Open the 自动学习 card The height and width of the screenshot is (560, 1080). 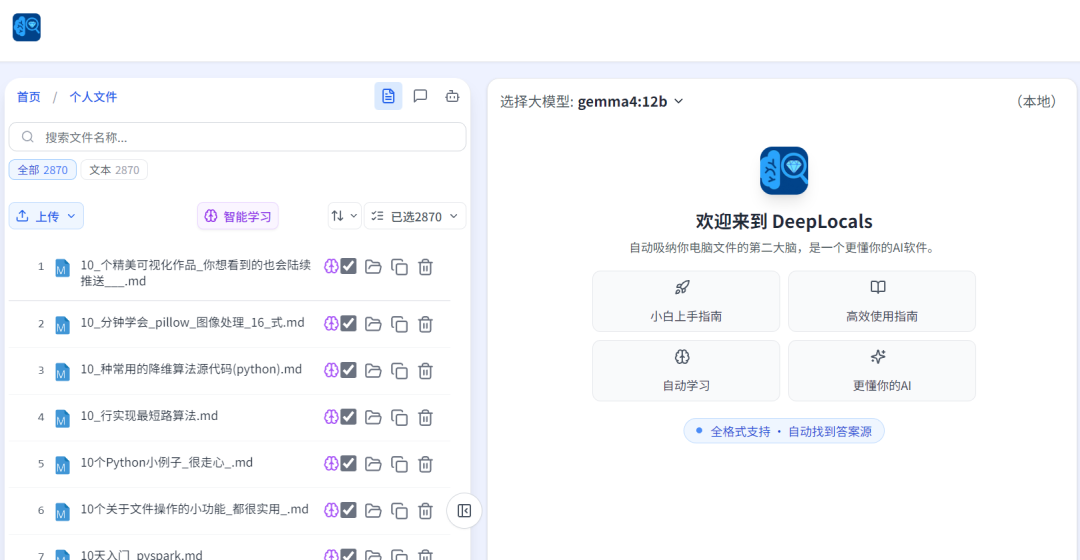(686, 371)
